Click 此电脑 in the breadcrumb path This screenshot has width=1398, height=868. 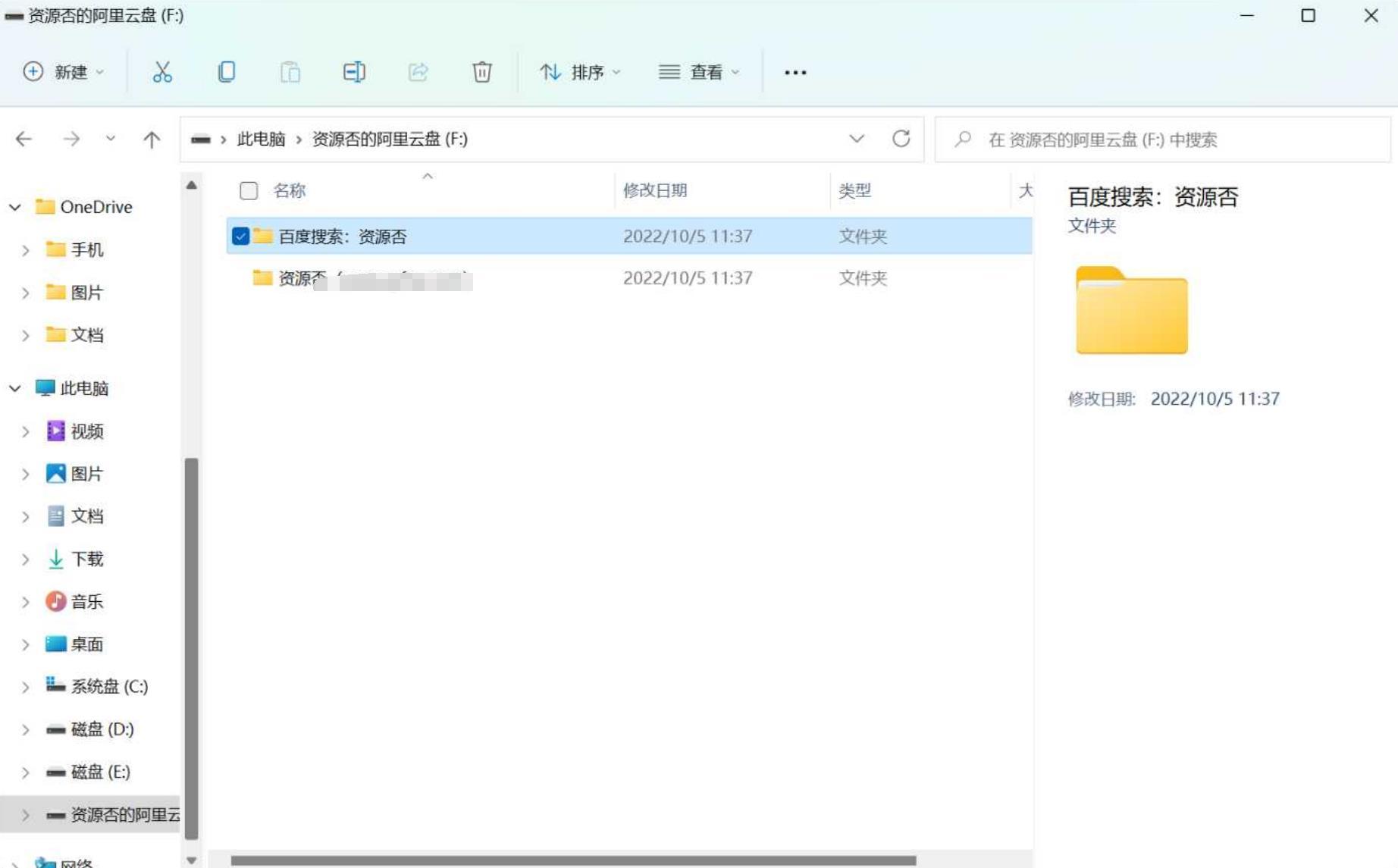(x=261, y=139)
